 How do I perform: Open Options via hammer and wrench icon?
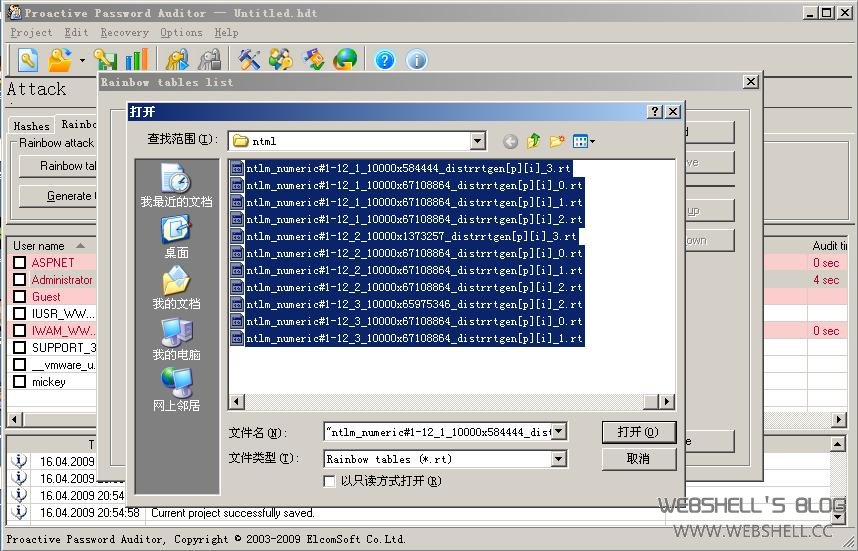(250, 60)
